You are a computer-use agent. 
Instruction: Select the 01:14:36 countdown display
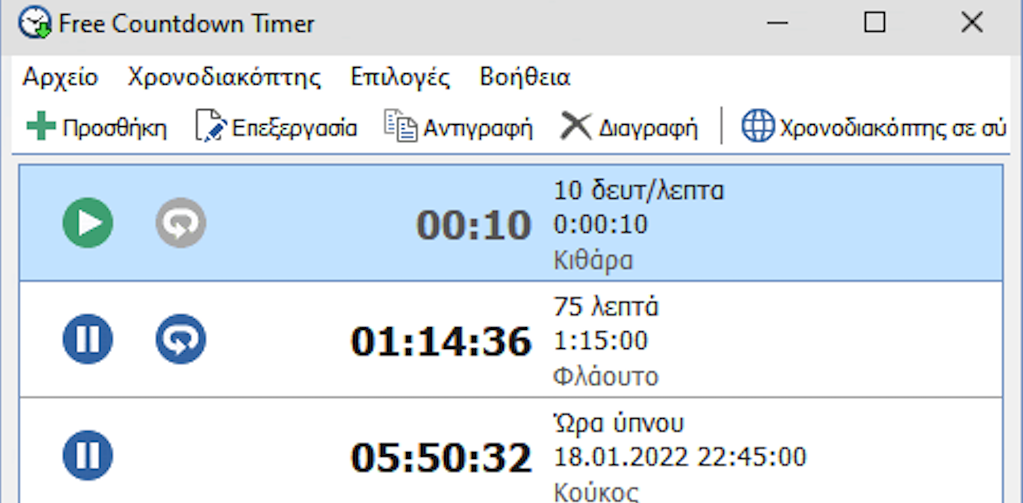(440, 342)
